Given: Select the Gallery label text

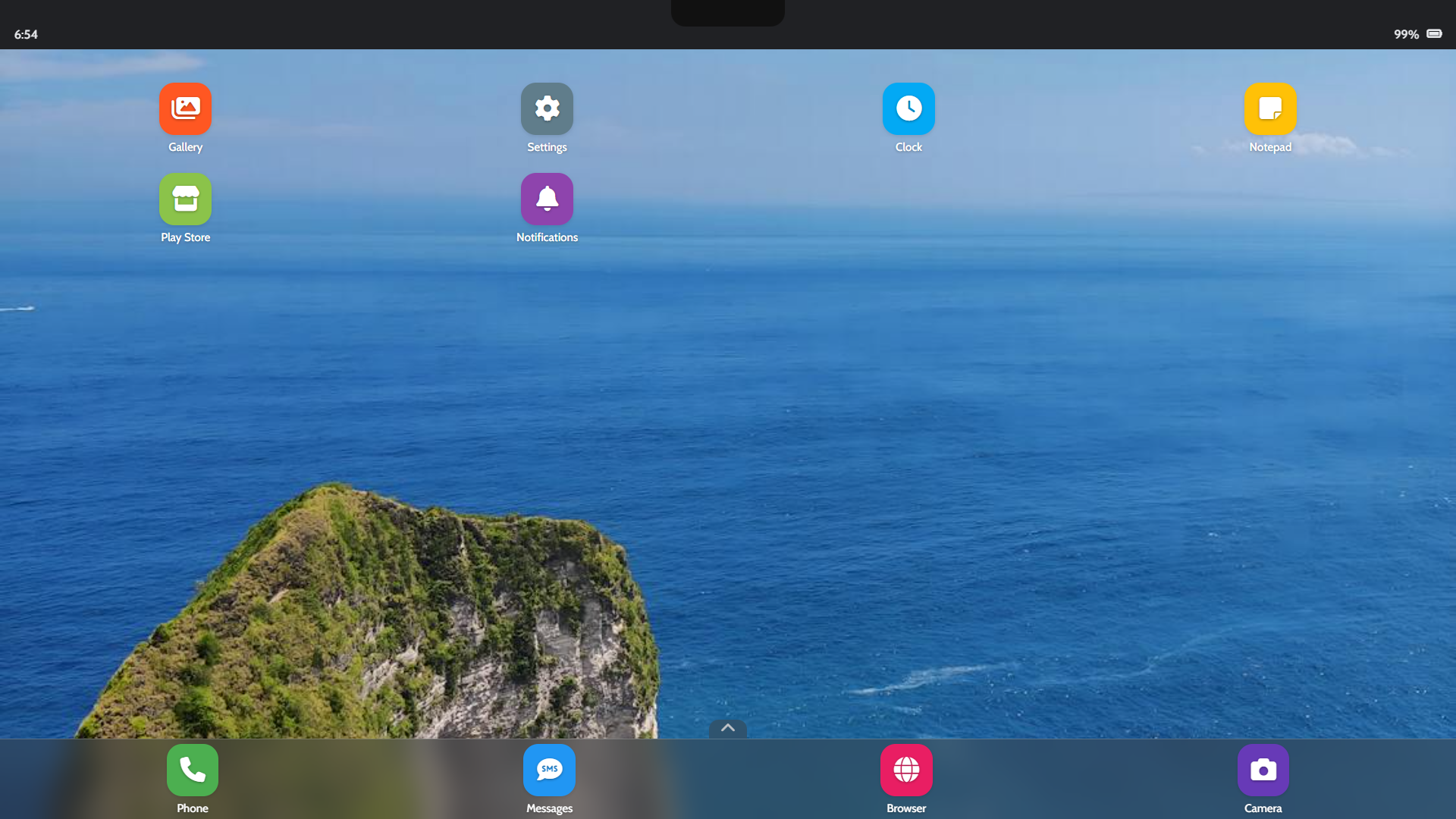Looking at the screenshot, I should pos(185,147).
